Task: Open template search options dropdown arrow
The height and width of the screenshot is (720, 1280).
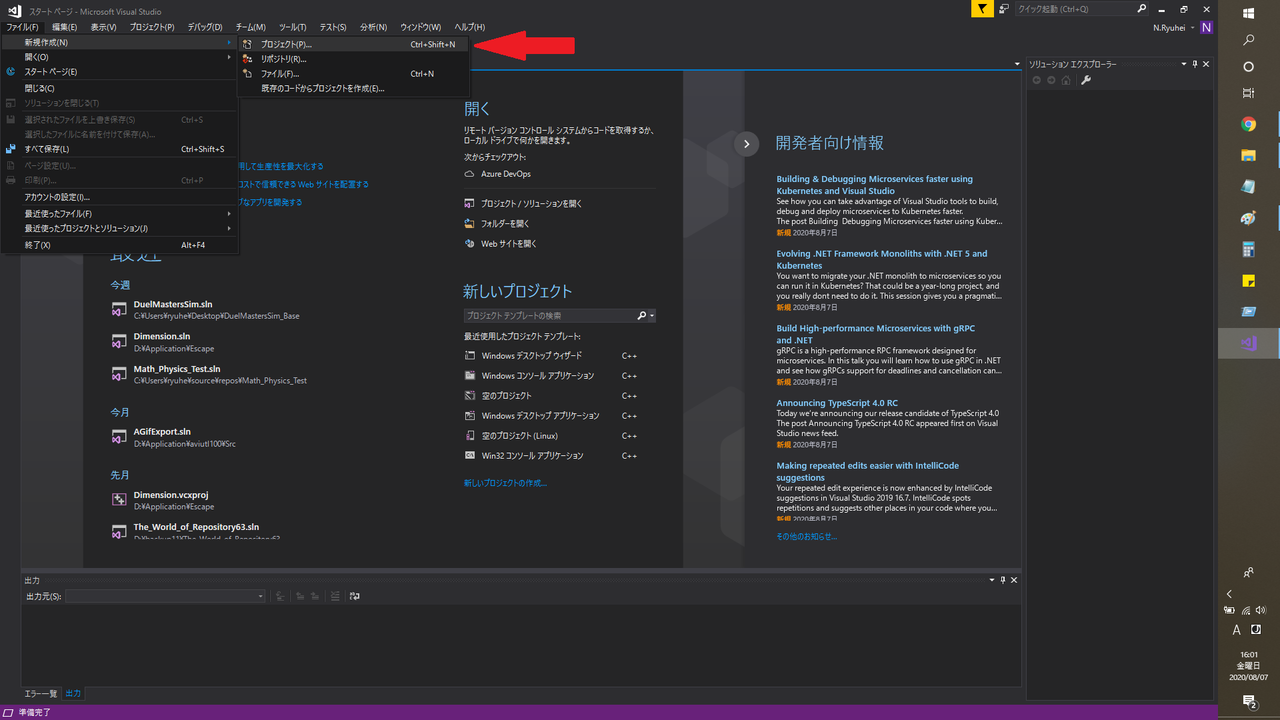Action: click(652, 316)
